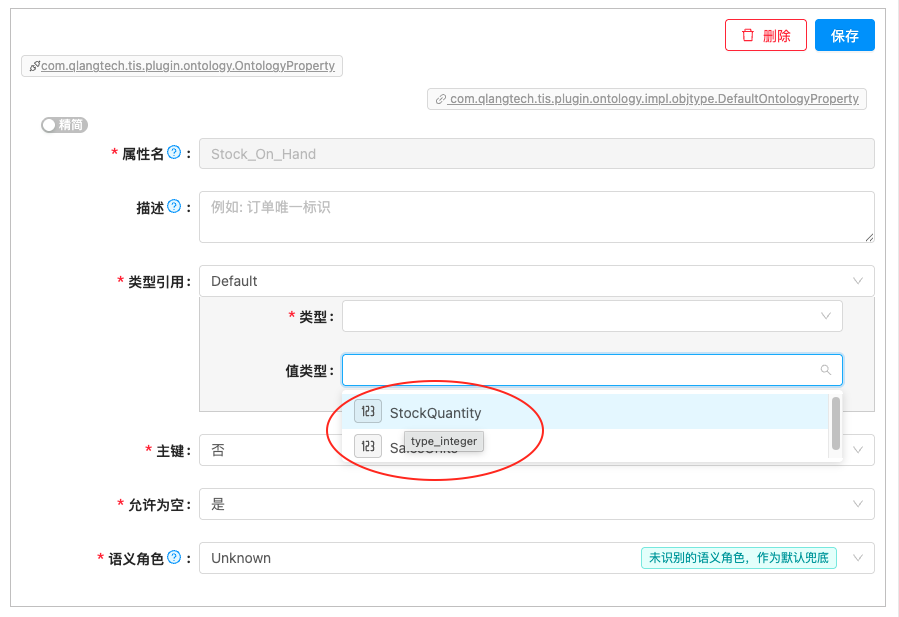Click the search icon in 值类型 field
The width and height of the screenshot is (899, 617).
pyautogui.click(x=826, y=370)
